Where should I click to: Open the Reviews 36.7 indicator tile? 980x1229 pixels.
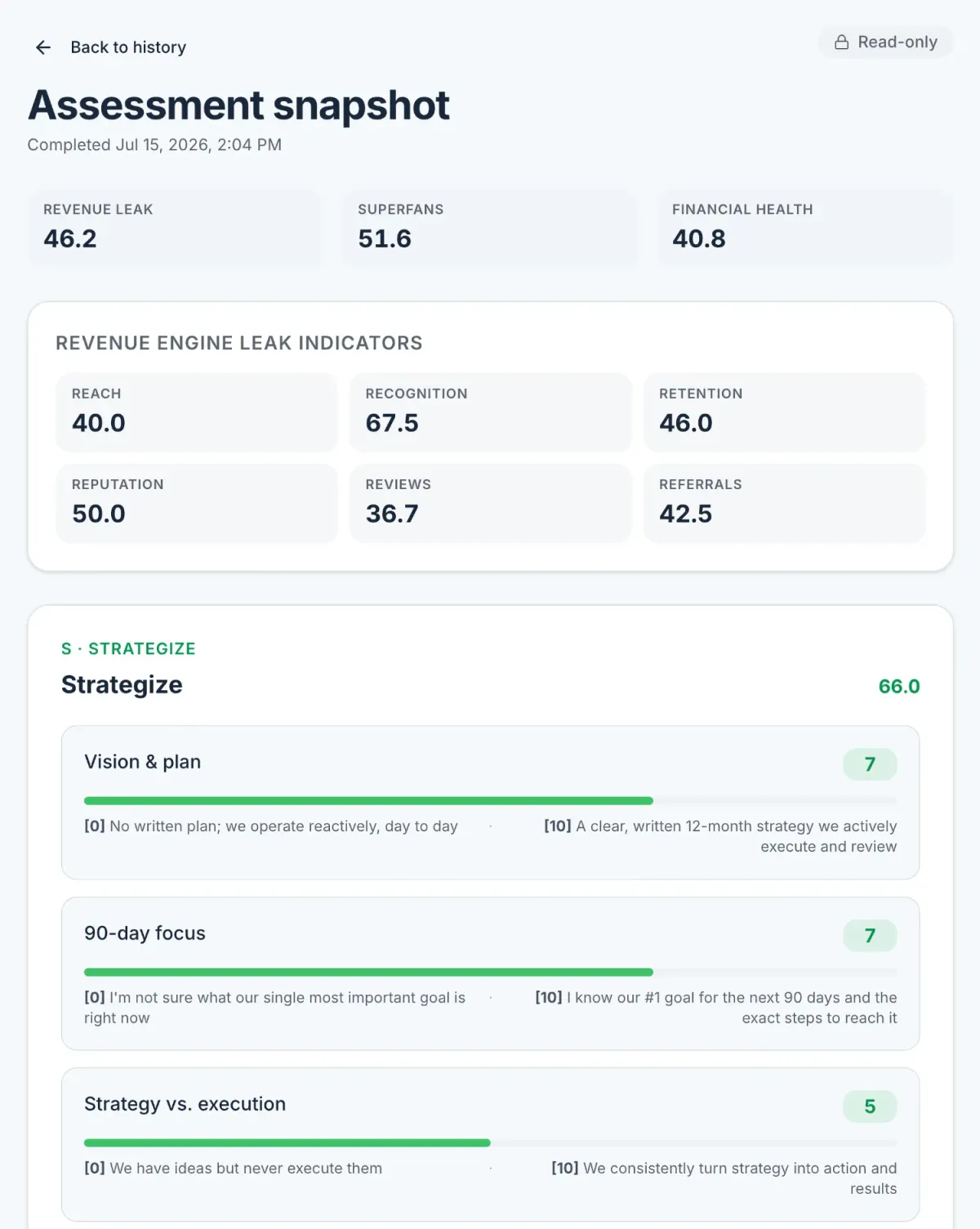[490, 503]
